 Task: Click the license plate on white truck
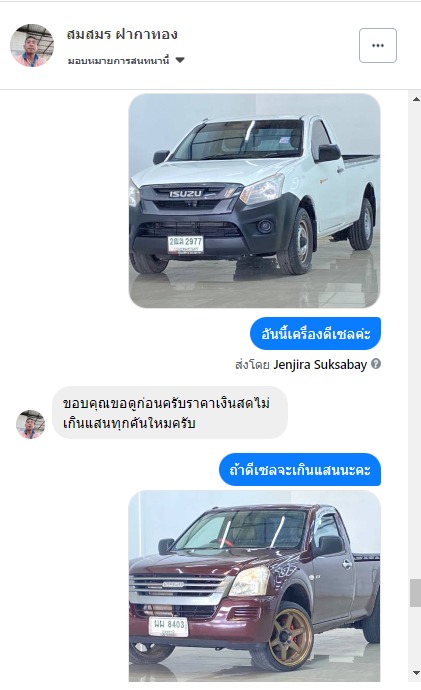coord(185,244)
